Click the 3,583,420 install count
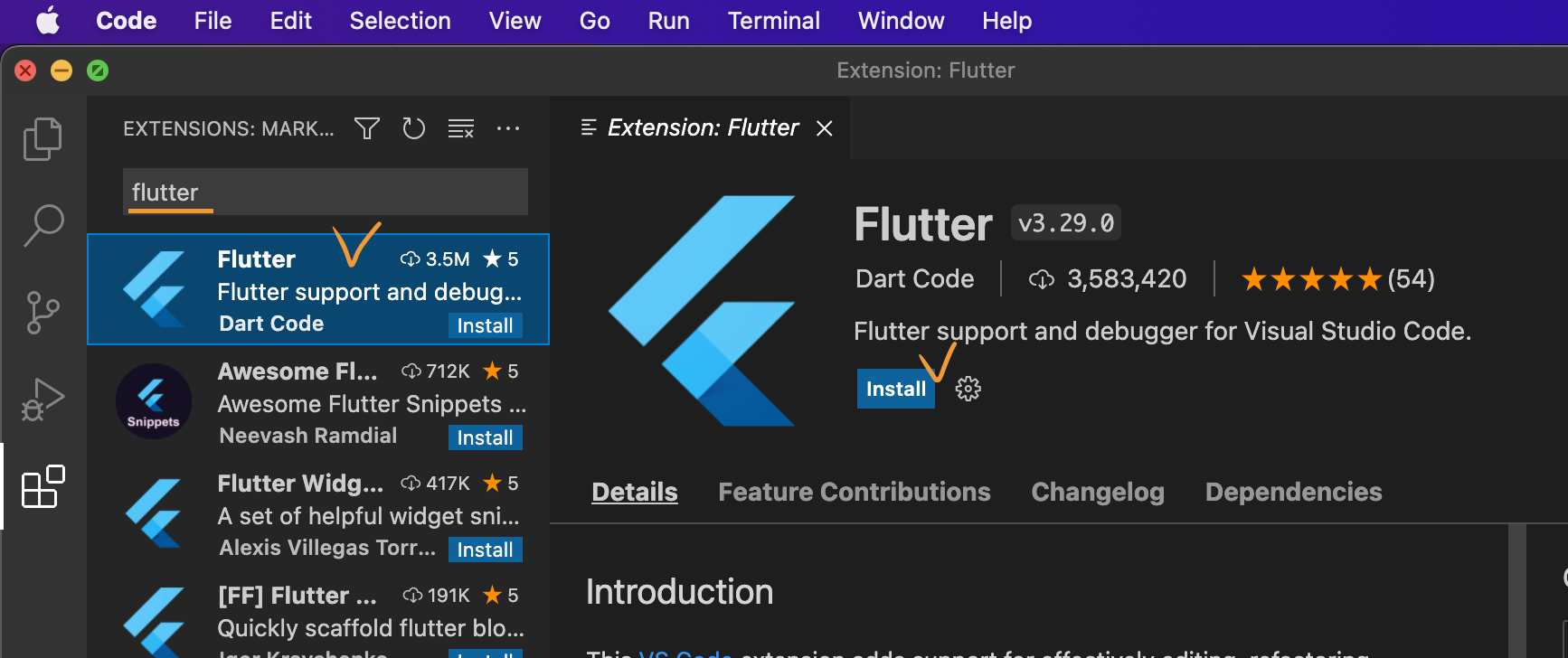This screenshot has width=1568, height=658. click(1108, 278)
